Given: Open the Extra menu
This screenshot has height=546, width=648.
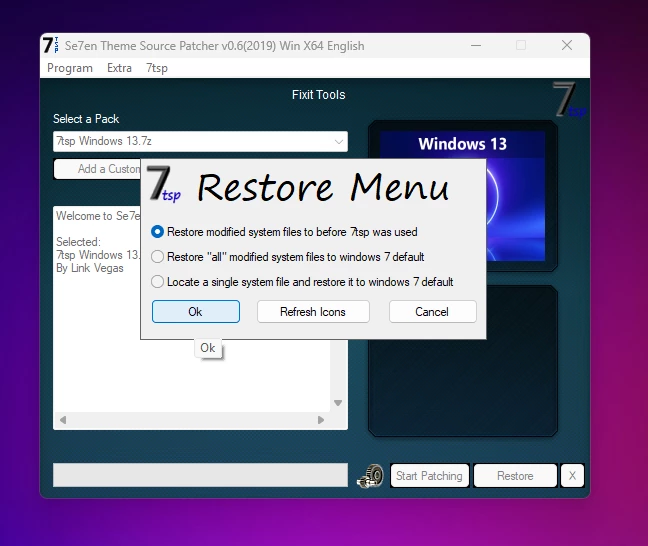Looking at the screenshot, I should [119, 68].
